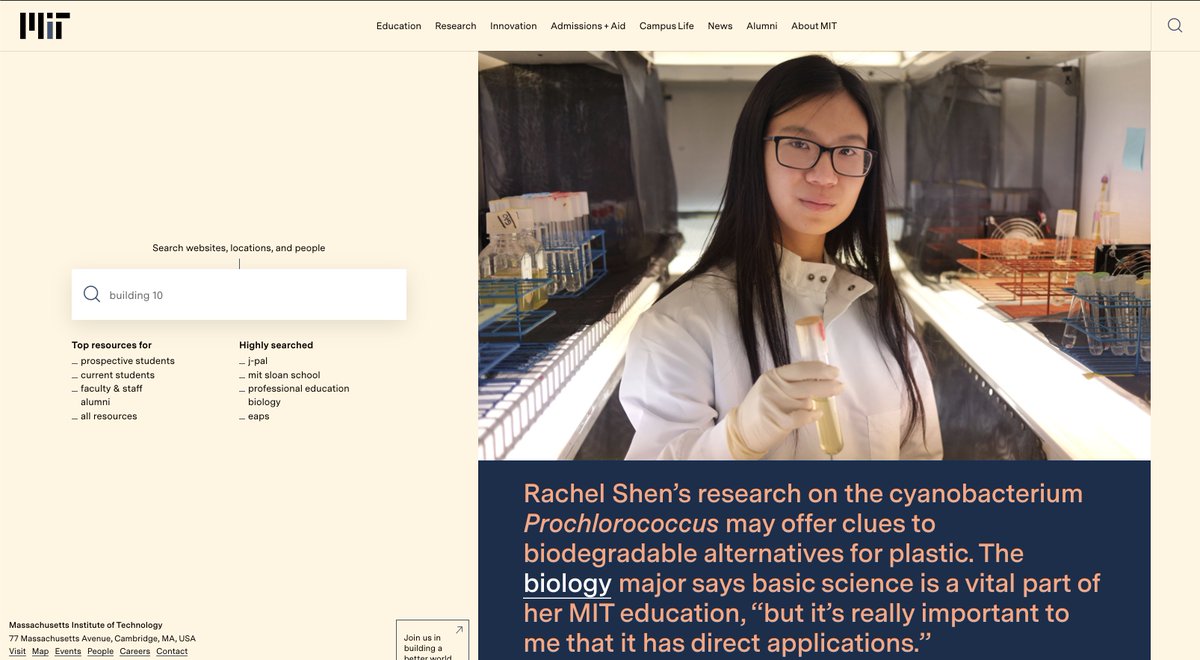The height and width of the screenshot is (660, 1200).
Task: Select 'mit sloan school' searched term
Action: click(284, 375)
